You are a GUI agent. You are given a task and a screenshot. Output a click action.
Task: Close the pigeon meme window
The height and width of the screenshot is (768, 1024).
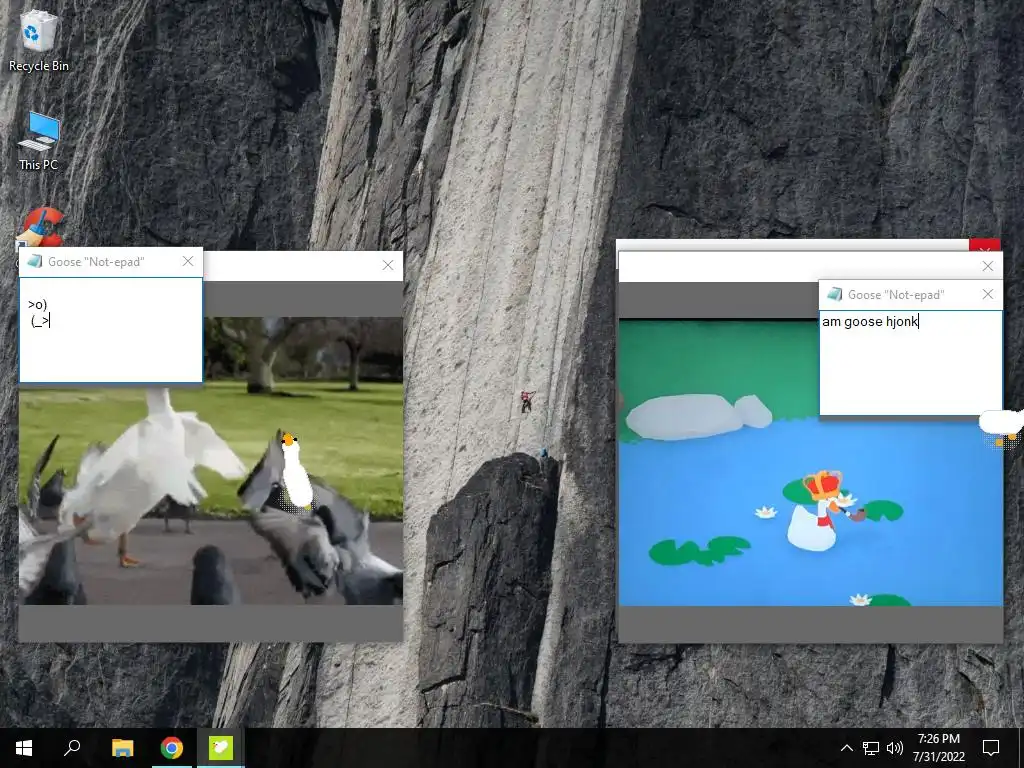point(388,265)
